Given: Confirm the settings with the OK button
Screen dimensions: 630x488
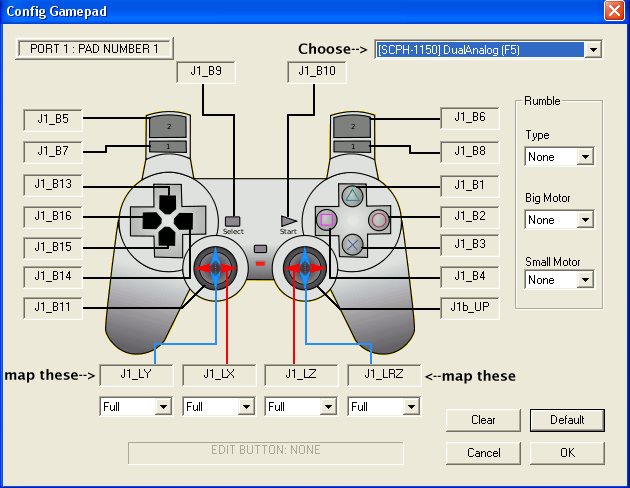Looking at the screenshot, I should (567, 453).
